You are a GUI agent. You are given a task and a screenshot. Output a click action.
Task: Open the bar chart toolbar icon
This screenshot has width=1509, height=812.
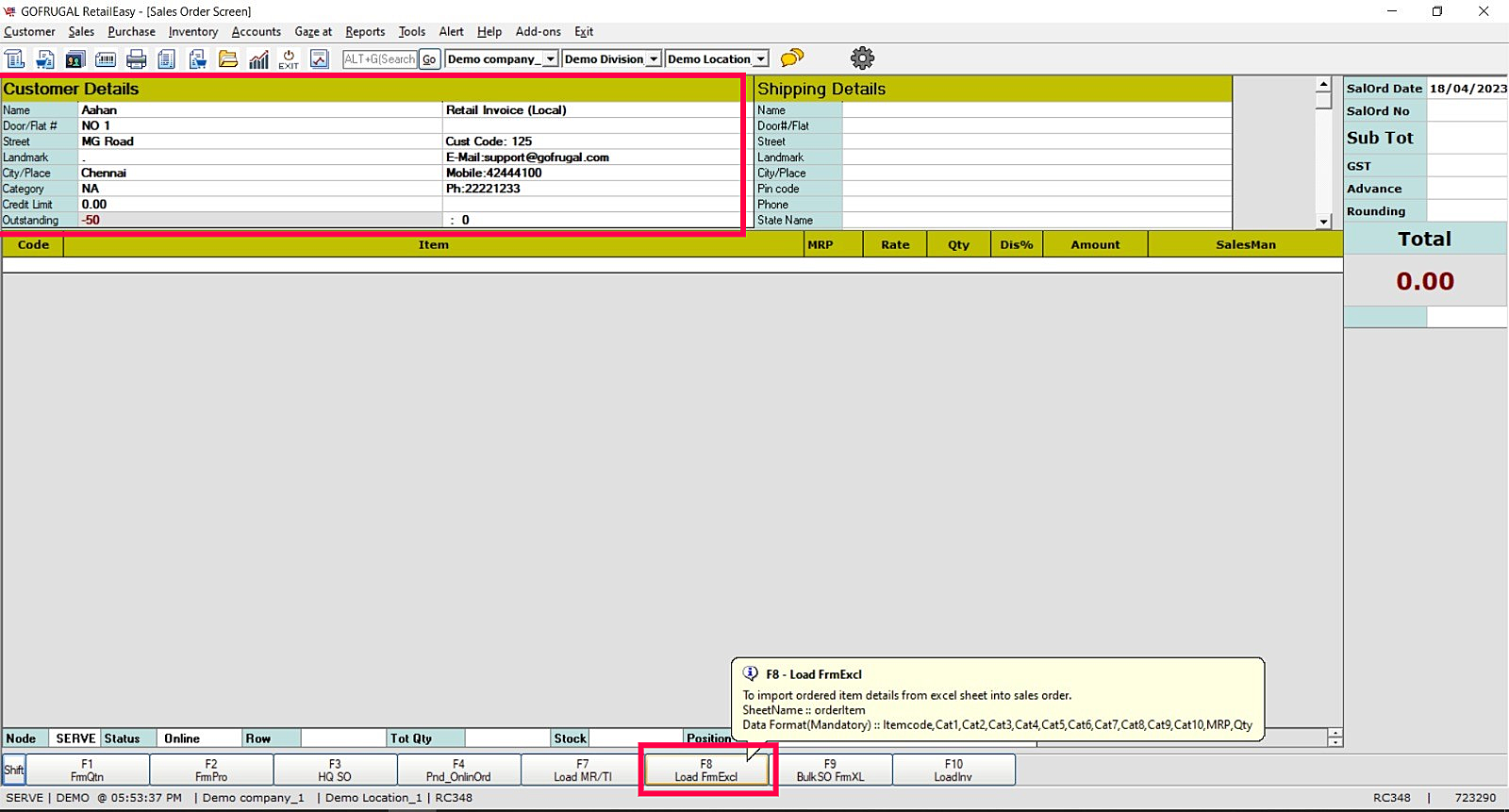pyautogui.click(x=258, y=58)
